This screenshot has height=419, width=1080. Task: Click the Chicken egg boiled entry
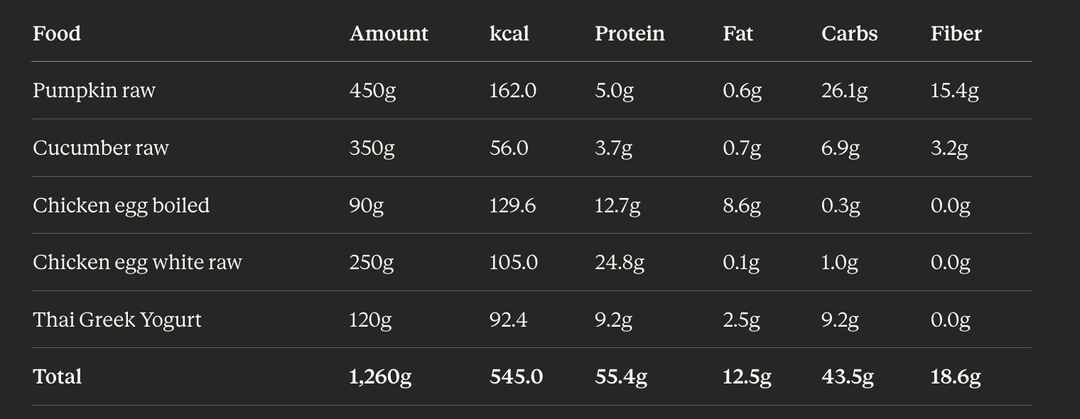point(121,205)
